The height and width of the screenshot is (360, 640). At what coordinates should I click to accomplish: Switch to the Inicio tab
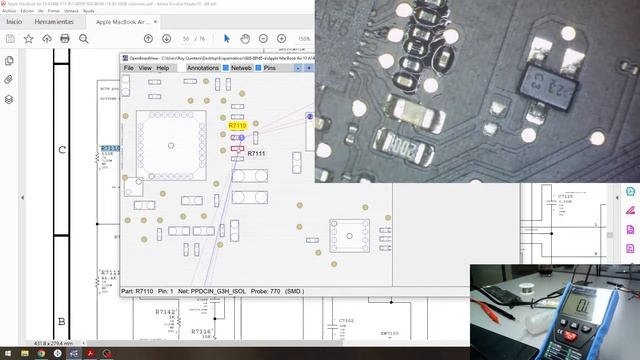14,22
